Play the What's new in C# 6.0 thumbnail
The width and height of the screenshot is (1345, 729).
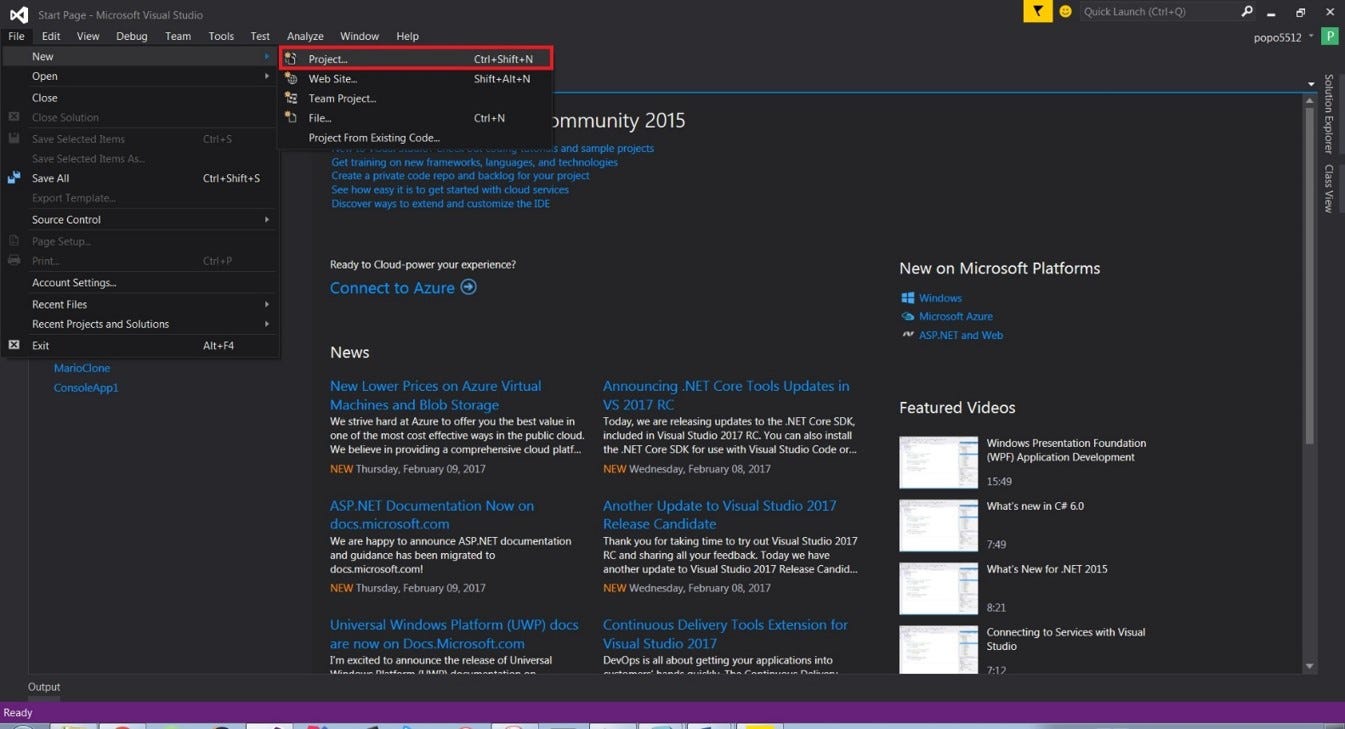pyautogui.click(x=938, y=525)
